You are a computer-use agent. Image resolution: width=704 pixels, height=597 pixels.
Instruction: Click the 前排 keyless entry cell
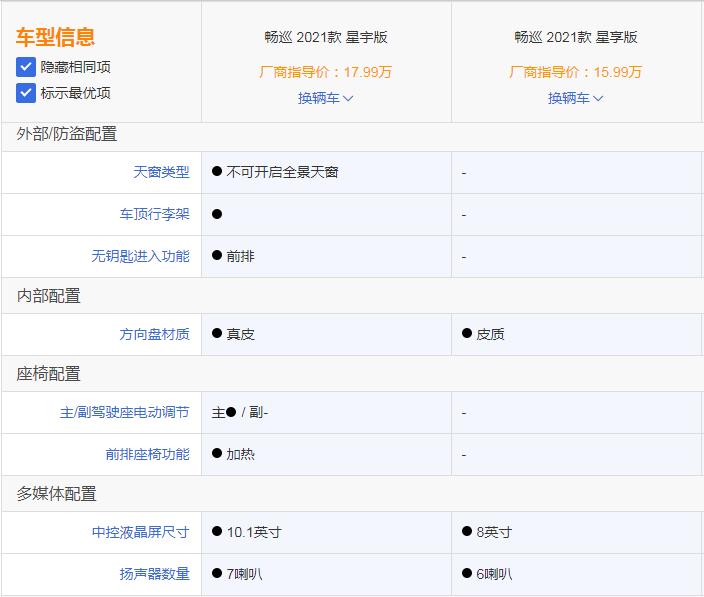click(326, 257)
